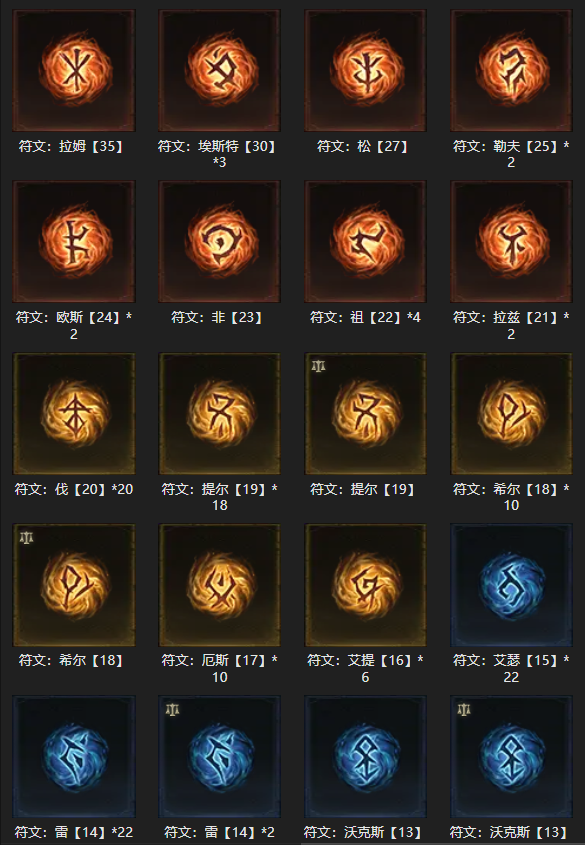585x845 pixels.
Task: Click the blue 艾瑟【15】 rune
Action: [511, 585]
